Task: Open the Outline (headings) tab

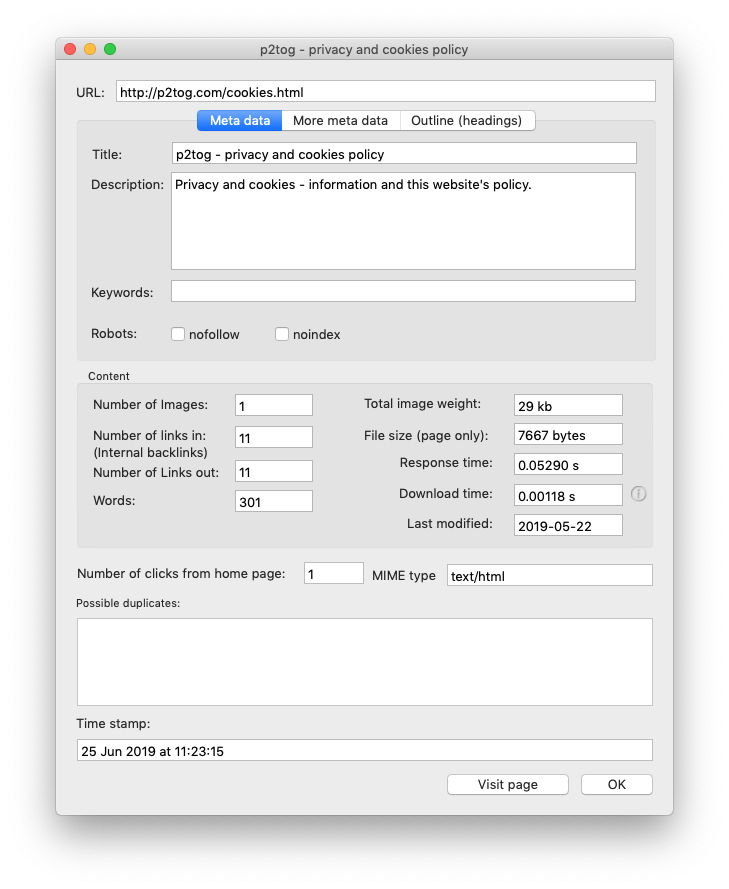Action: (x=466, y=121)
